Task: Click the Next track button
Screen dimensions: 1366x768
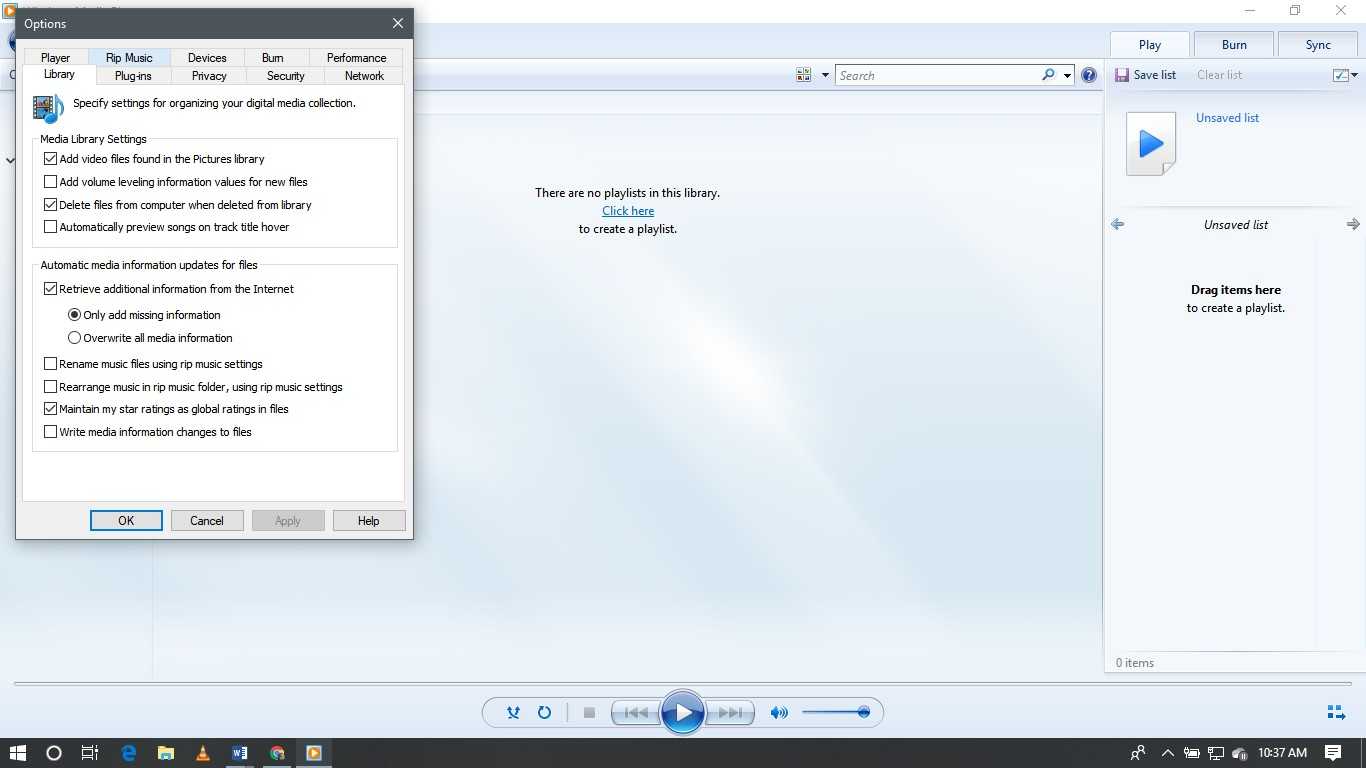Action: 731,713
